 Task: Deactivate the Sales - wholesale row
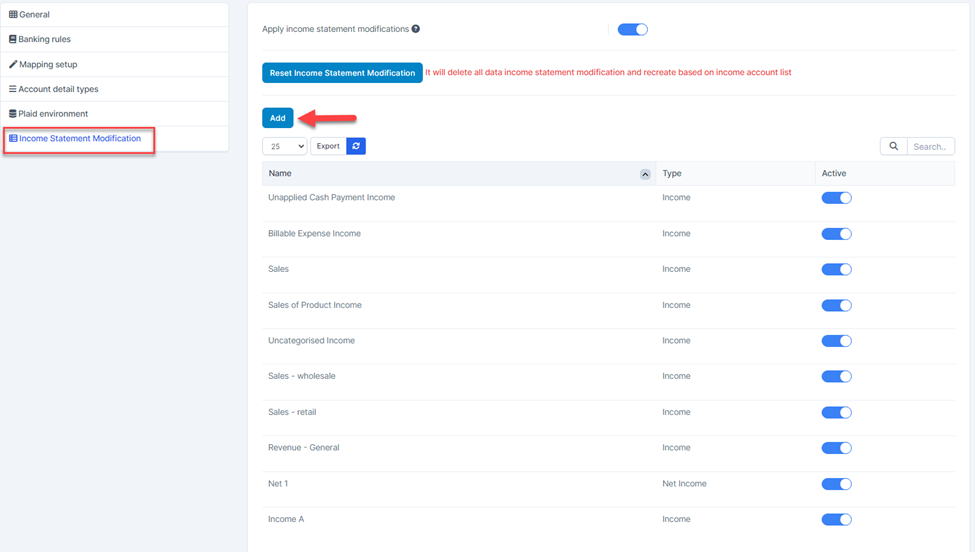836,377
